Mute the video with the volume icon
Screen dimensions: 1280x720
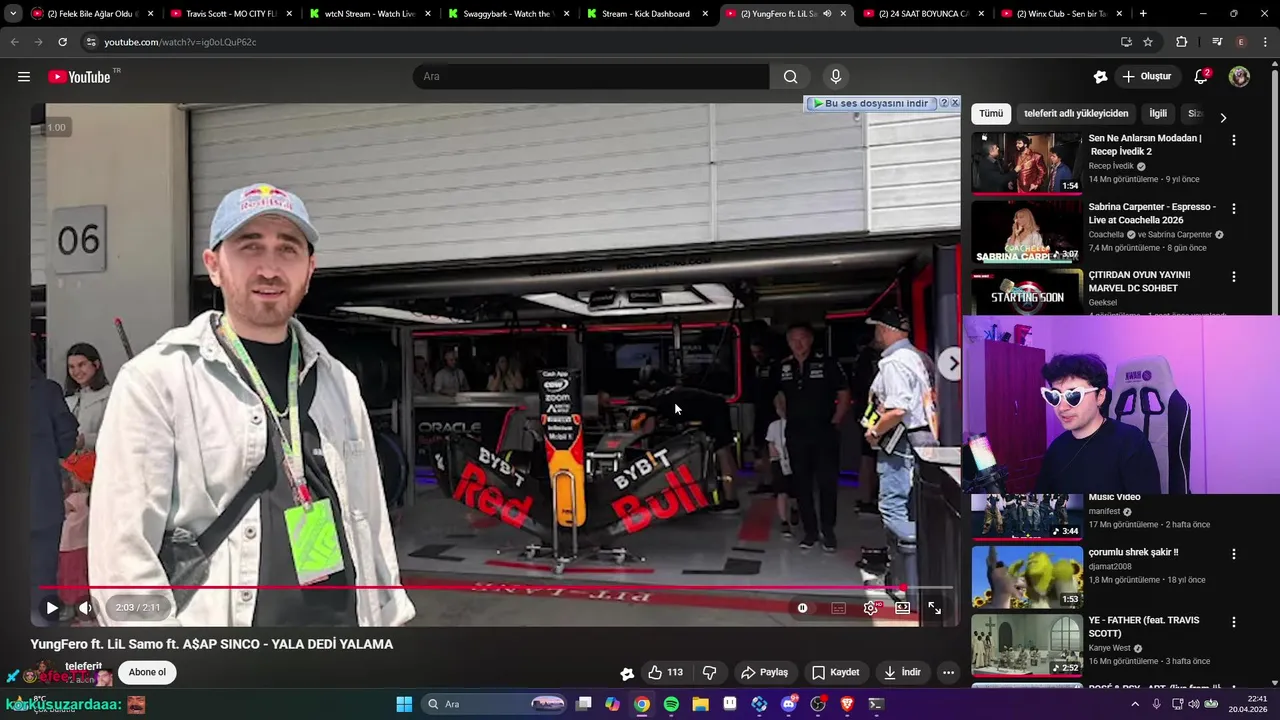pos(85,607)
